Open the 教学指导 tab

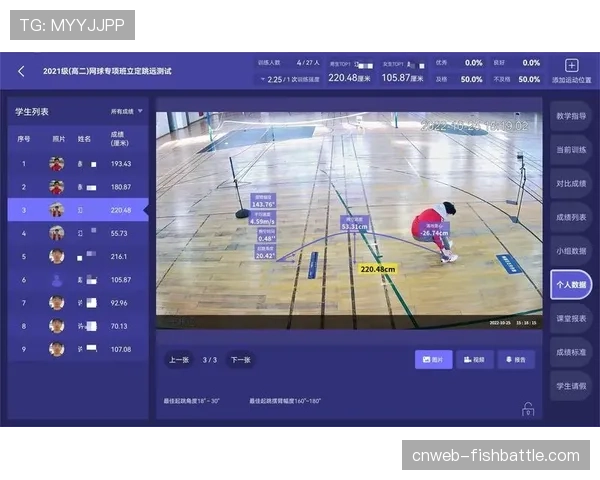(x=571, y=116)
